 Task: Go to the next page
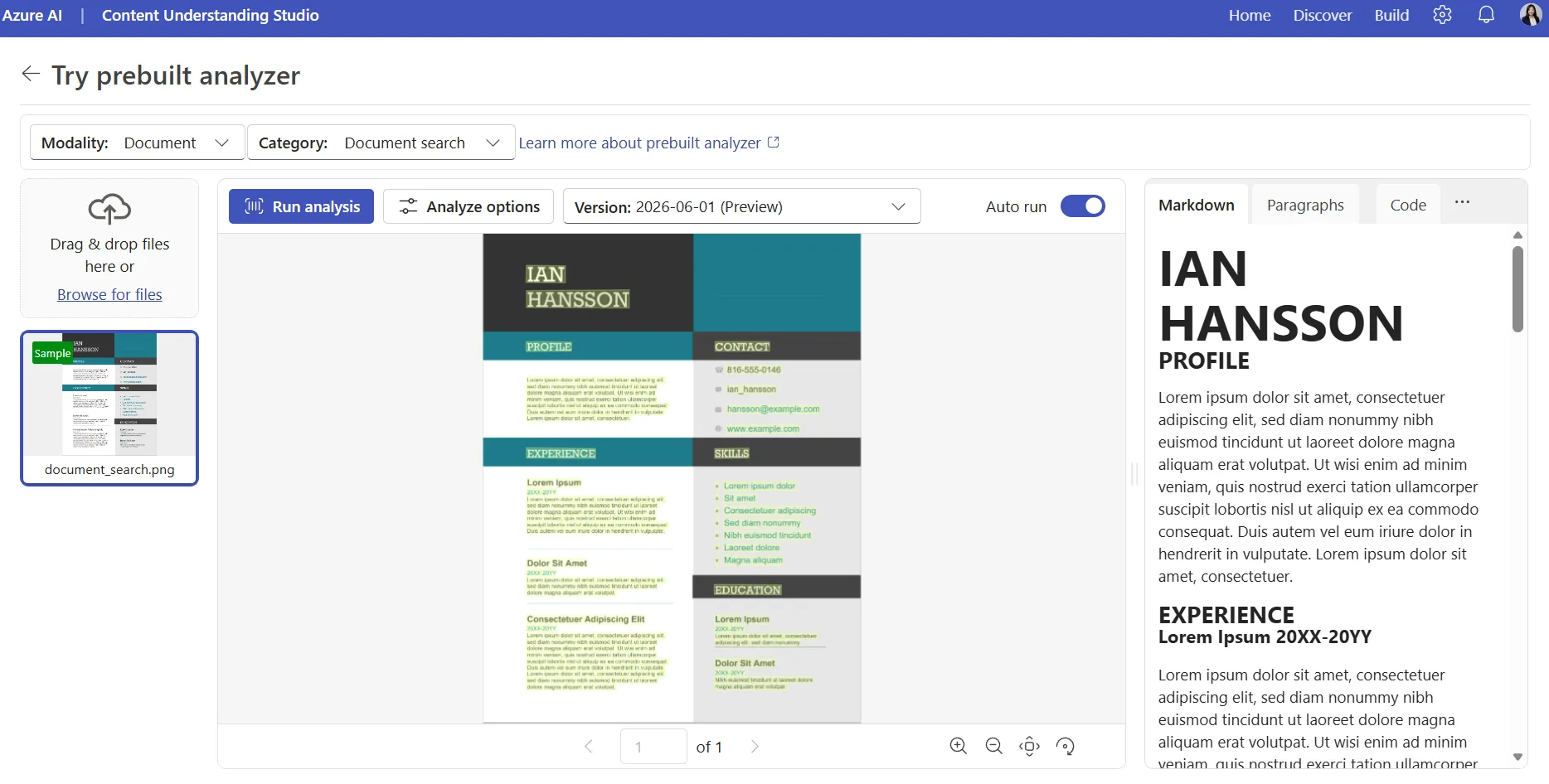755,747
